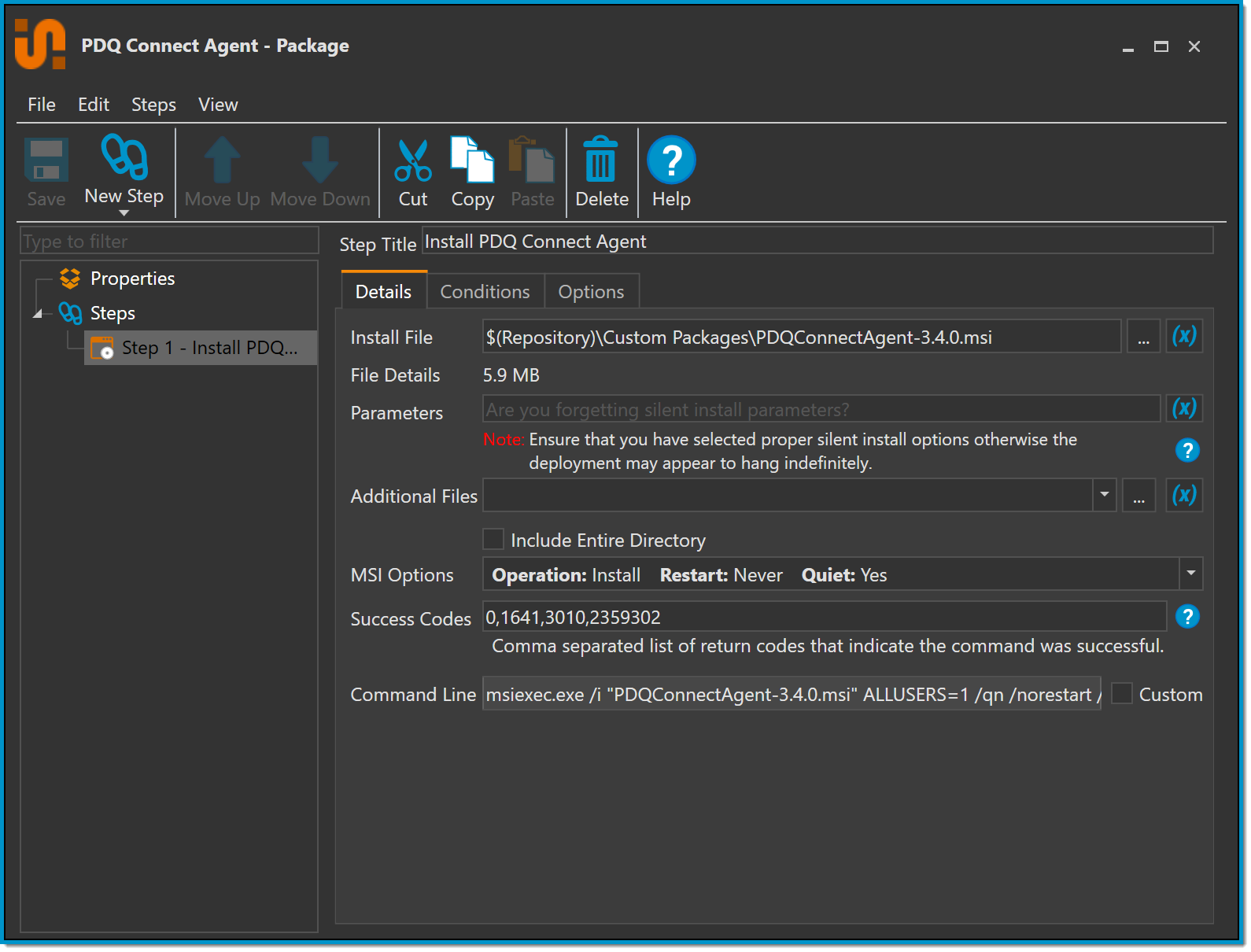Cut the selected step with scissors icon

click(x=413, y=161)
